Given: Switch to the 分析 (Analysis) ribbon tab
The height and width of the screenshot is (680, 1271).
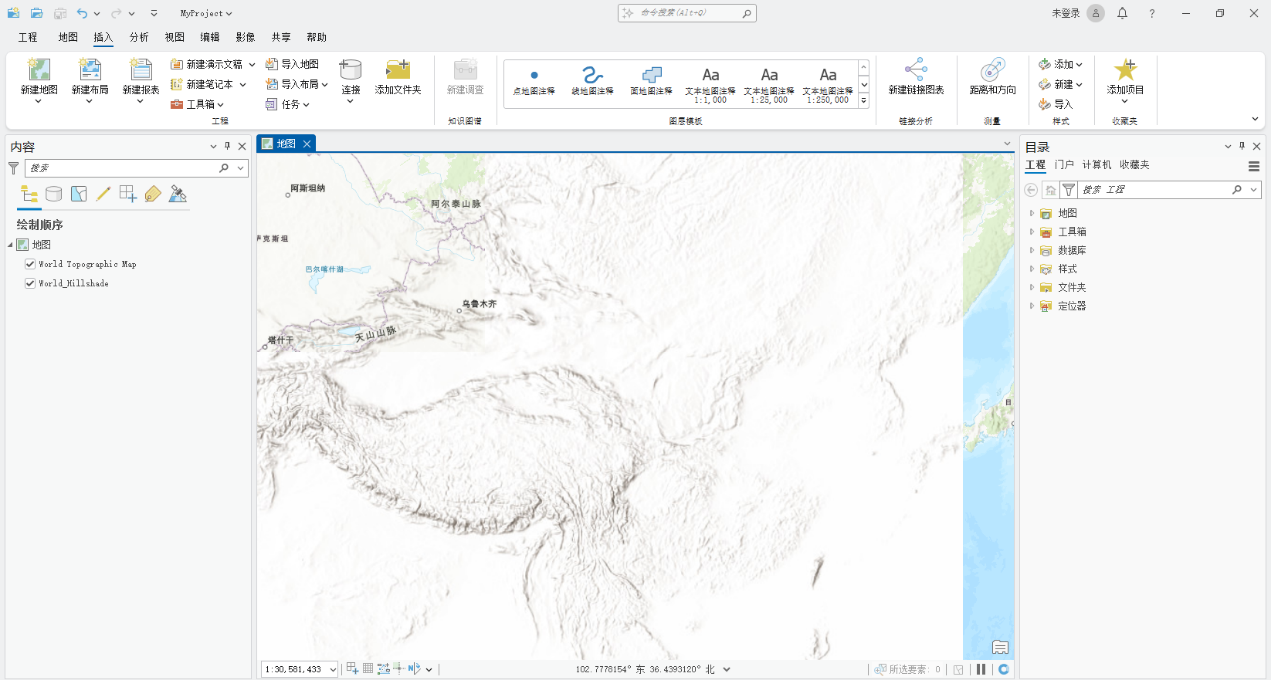Looking at the screenshot, I should click(x=139, y=37).
